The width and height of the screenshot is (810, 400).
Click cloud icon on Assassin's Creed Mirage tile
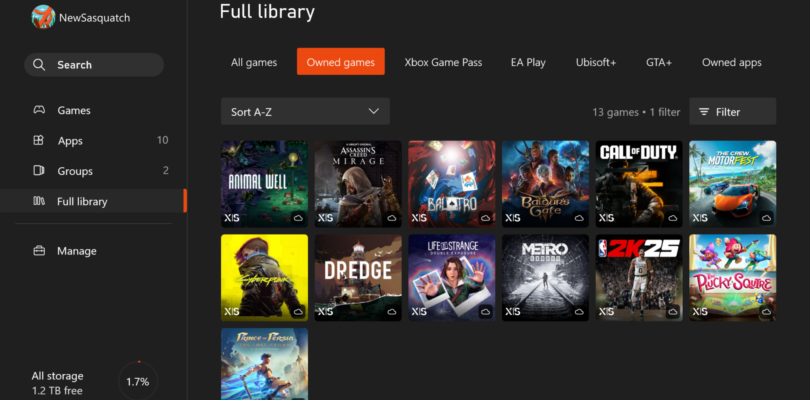392,218
